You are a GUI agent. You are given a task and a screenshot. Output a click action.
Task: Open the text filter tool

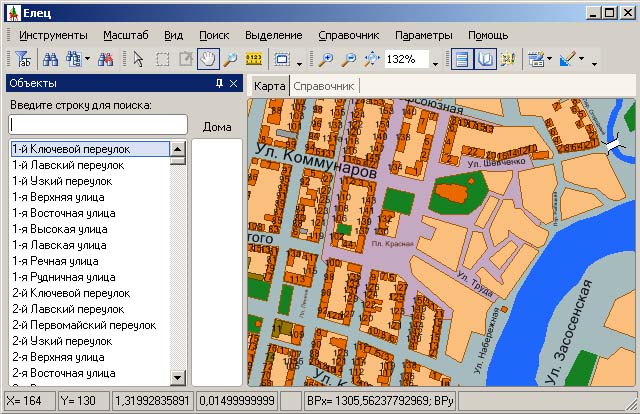23,59
